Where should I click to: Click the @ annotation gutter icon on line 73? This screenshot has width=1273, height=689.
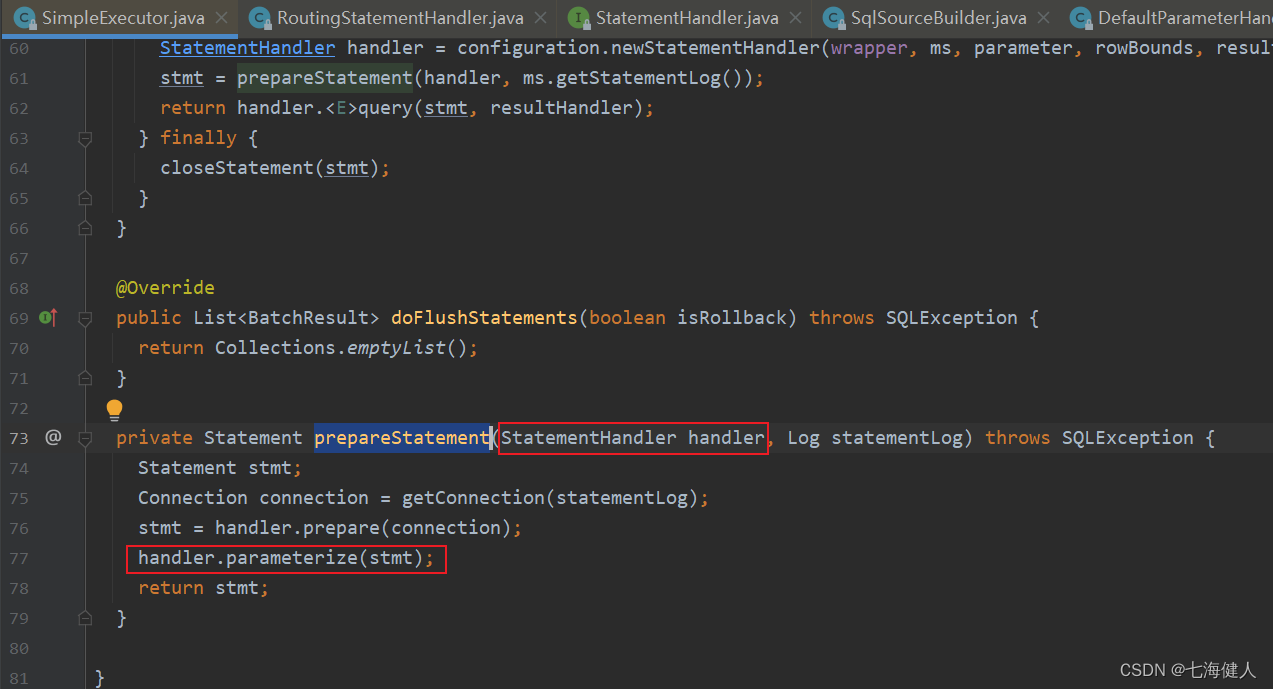tap(53, 437)
